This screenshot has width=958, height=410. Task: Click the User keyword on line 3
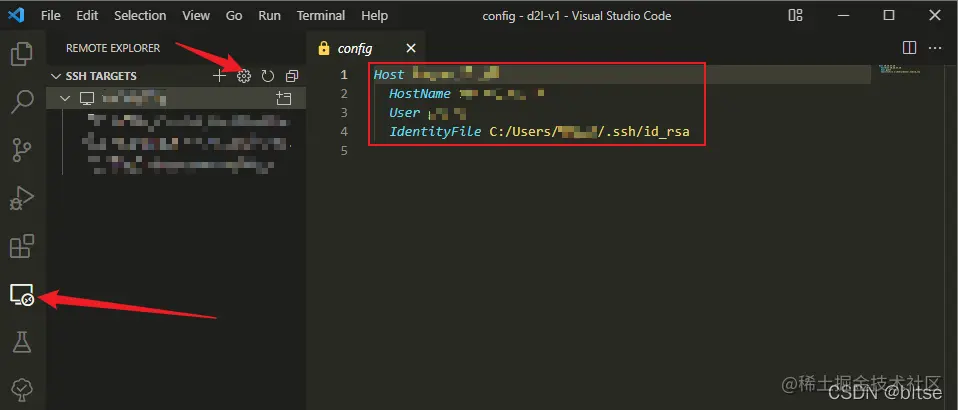404,112
